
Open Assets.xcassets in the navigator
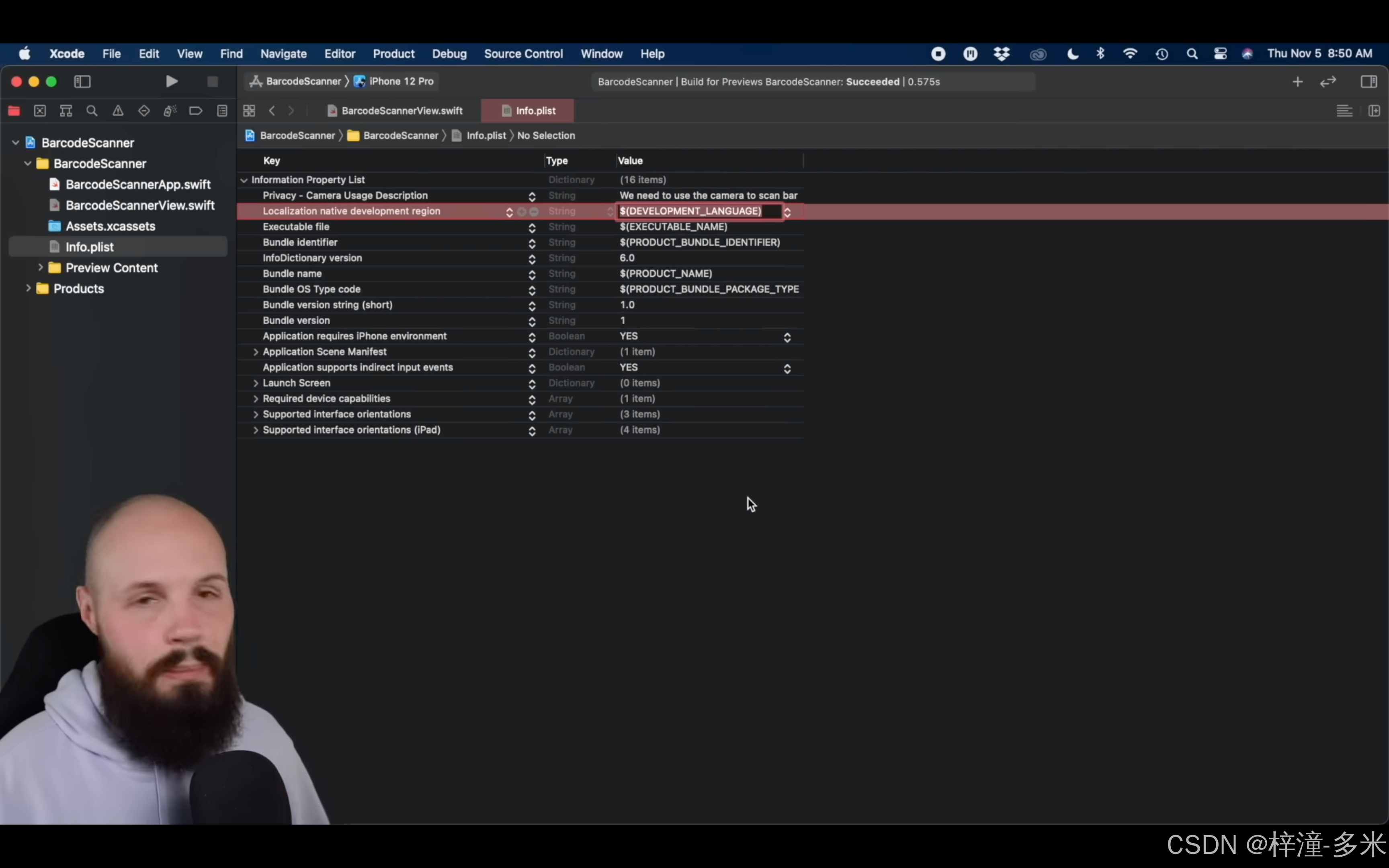[x=110, y=226]
